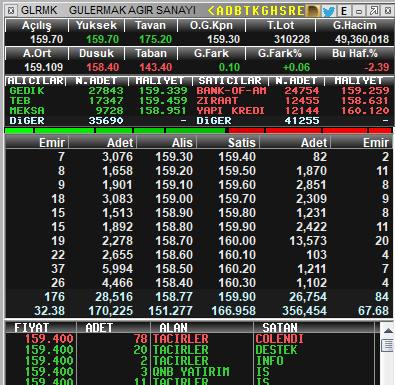This screenshot has height=385, width=395.
Task: Click the trade list scrollbar thumb
Action: coord(388,345)
